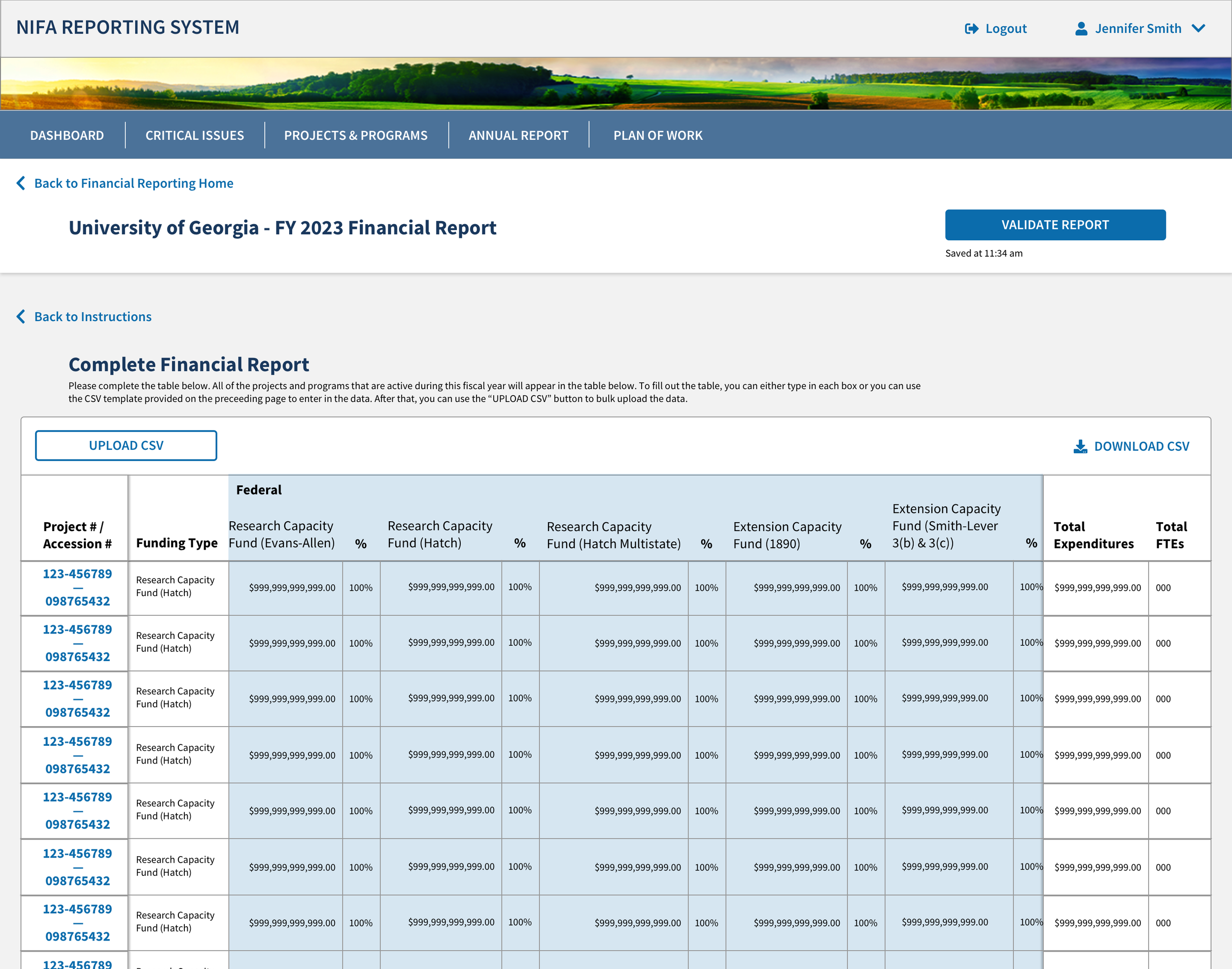Open Plan of Work navigation item
The image size is (1232, 969).
coord(658,135)
